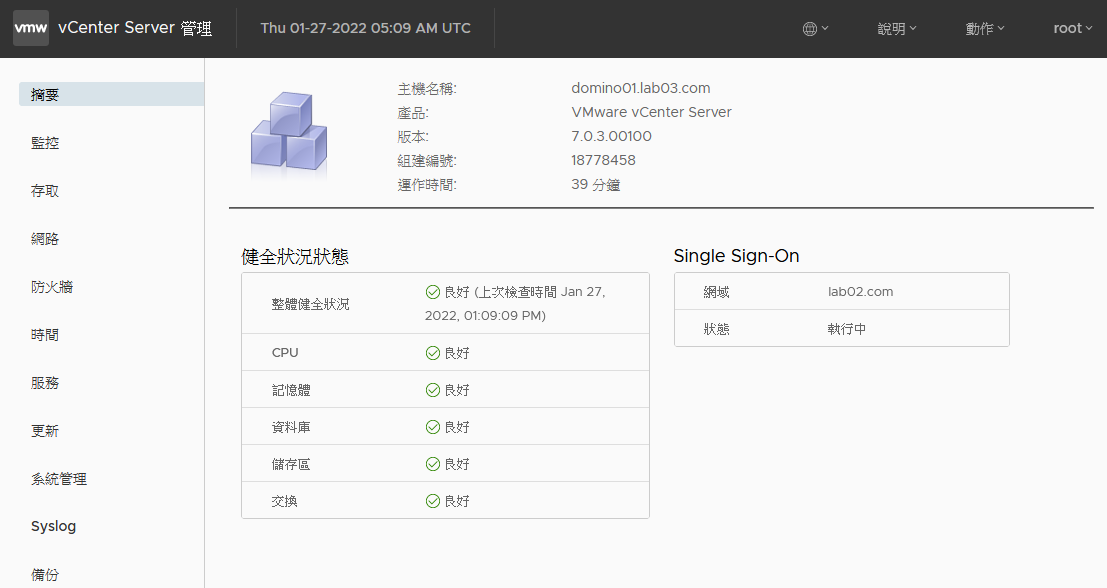
Task: Click the 主機名稱 label
Action: (427, 89)
